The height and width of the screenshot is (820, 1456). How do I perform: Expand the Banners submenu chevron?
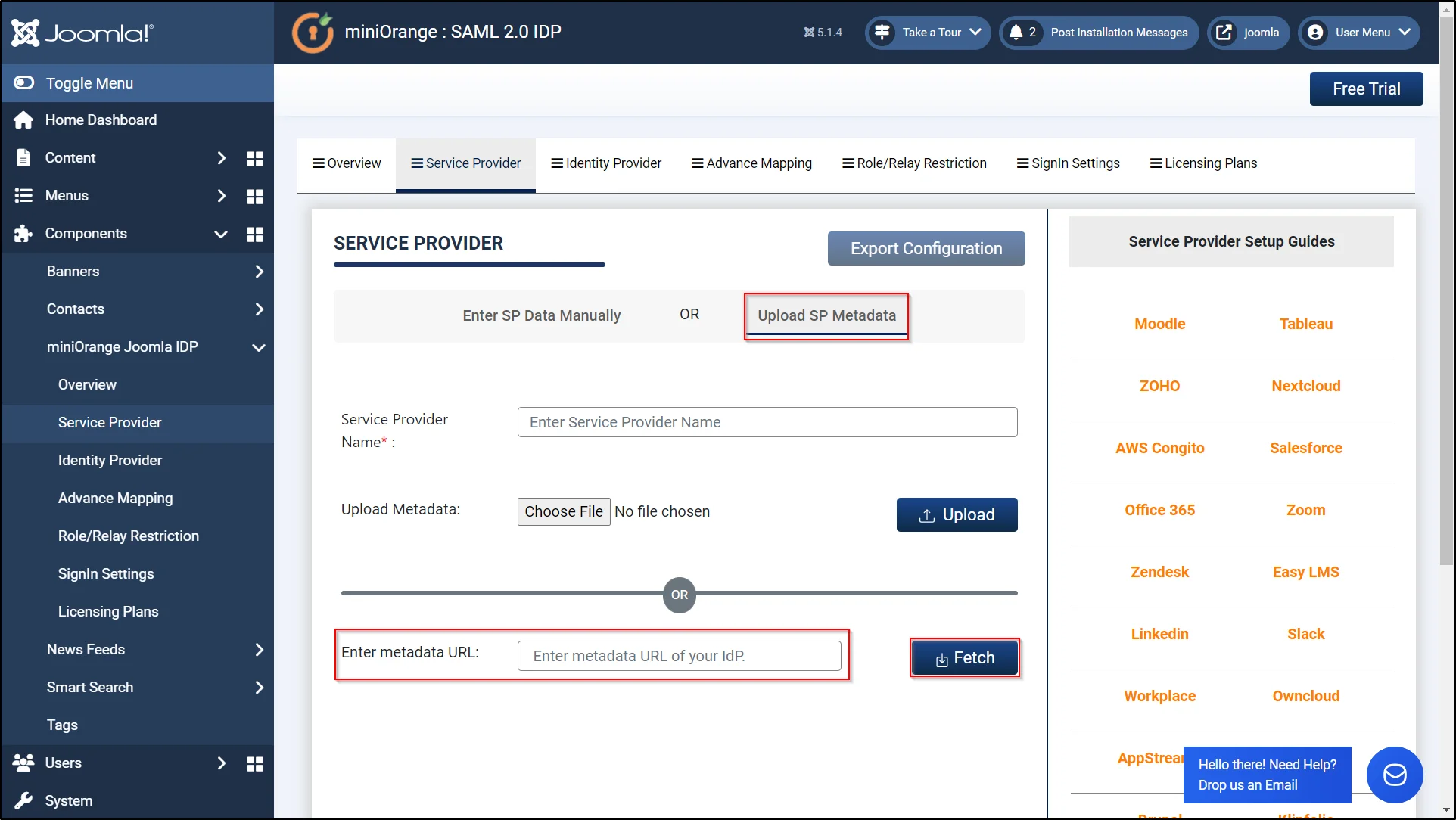(259, 271)
